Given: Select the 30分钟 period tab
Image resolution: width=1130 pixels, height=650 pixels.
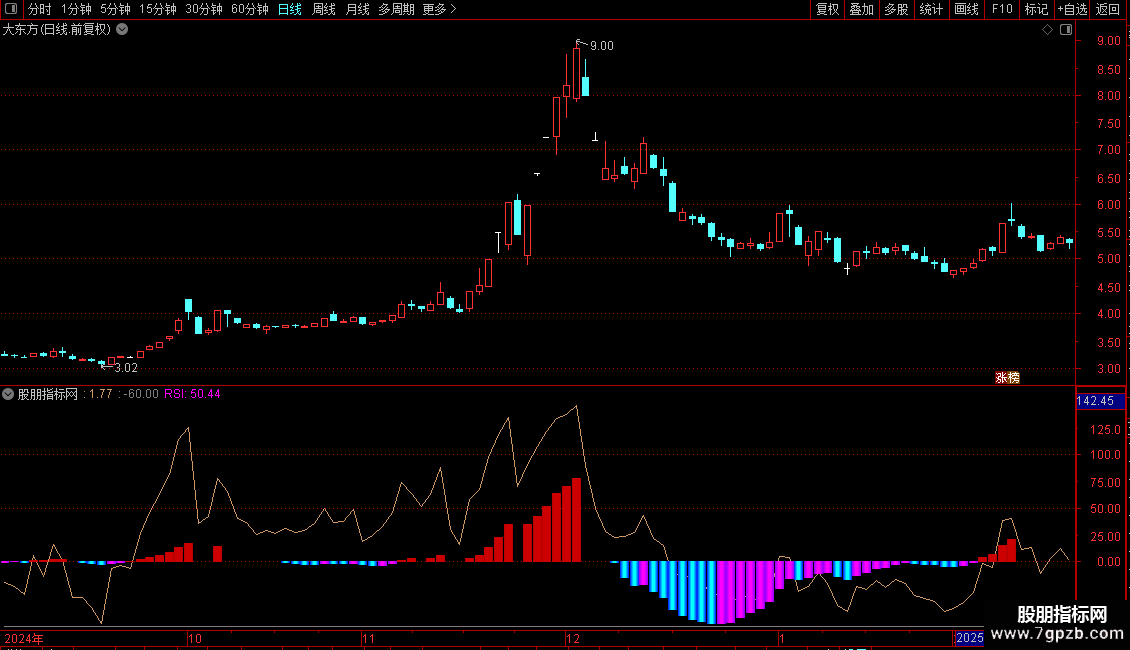Looking at the screenshot, I should click(x=204, y=9).
